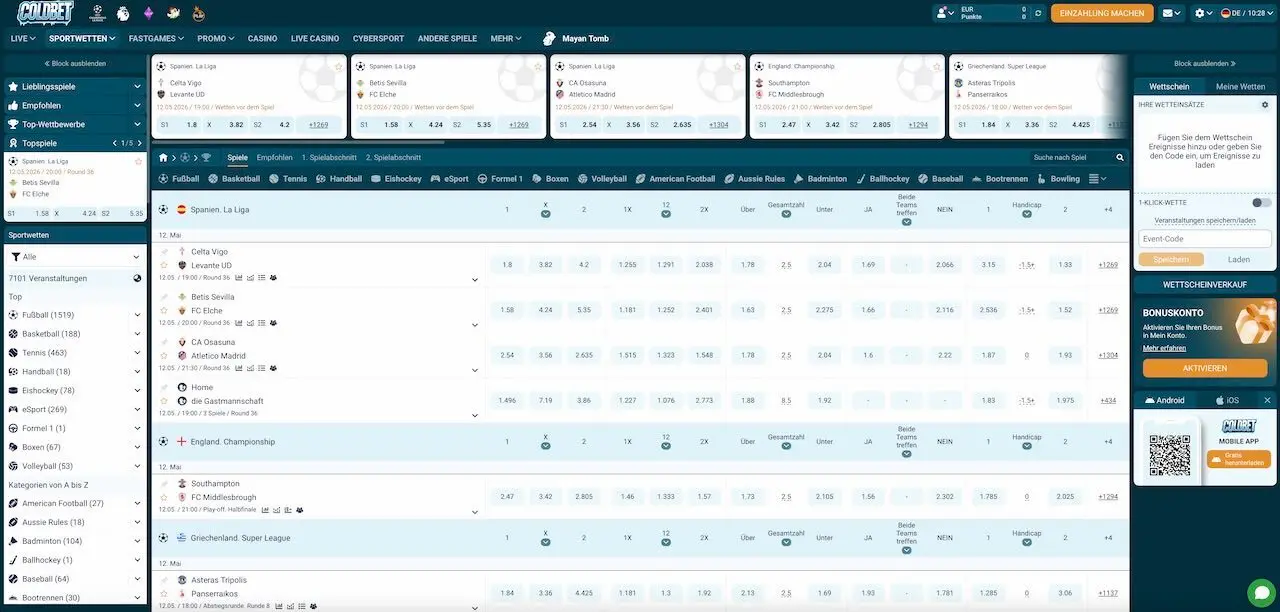Go to LIVE CASINO
The image size is (1280, 612).
(315, 39)
